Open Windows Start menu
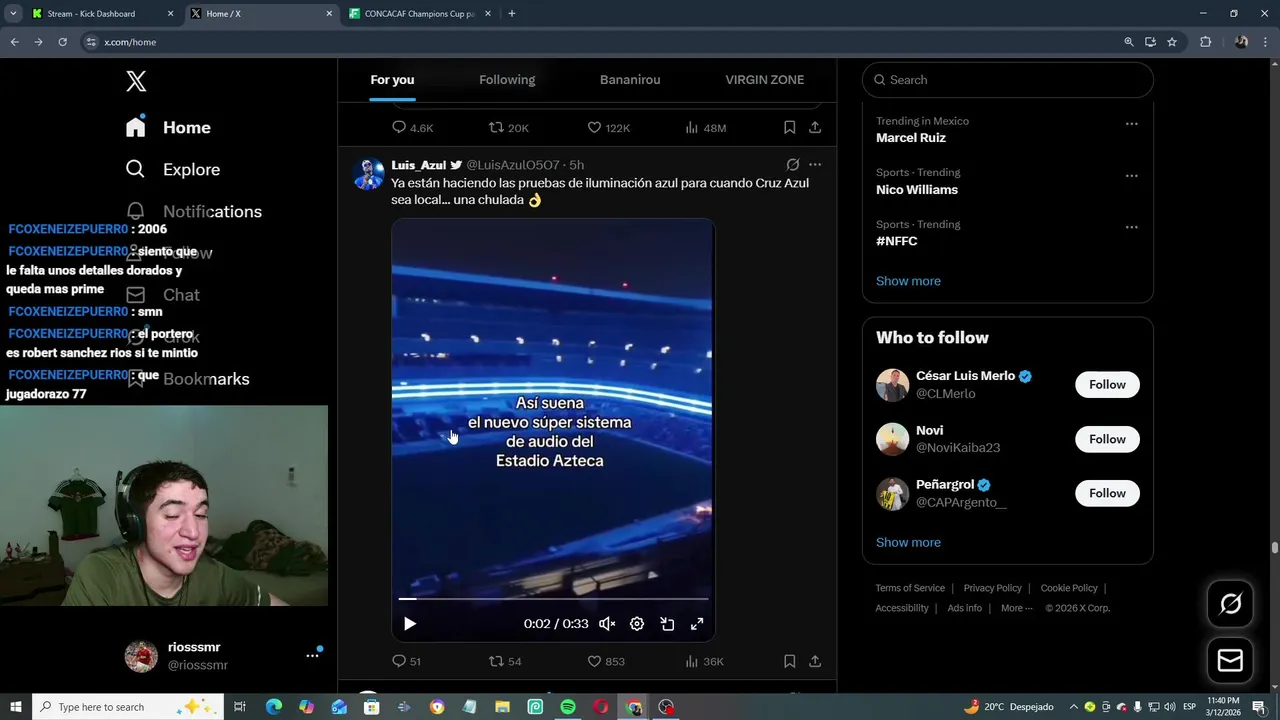Image resolution: width=1280 pixels, height=720 pixels. coord(16,707)
